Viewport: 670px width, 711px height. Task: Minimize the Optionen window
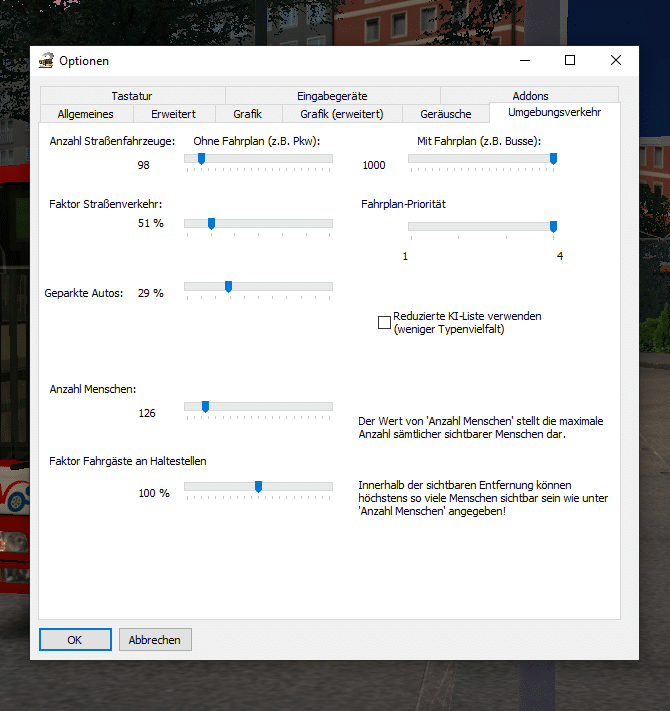pos(524,60)
